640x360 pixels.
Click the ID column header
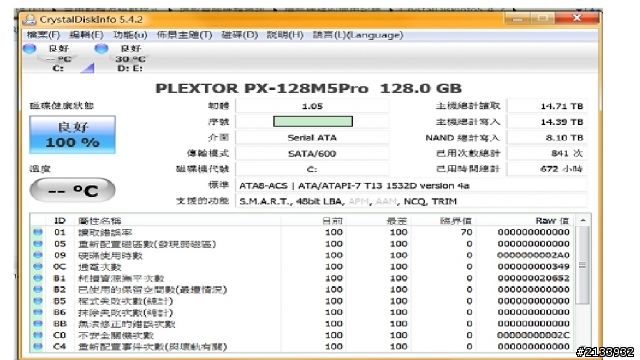[x=60, y=221]
